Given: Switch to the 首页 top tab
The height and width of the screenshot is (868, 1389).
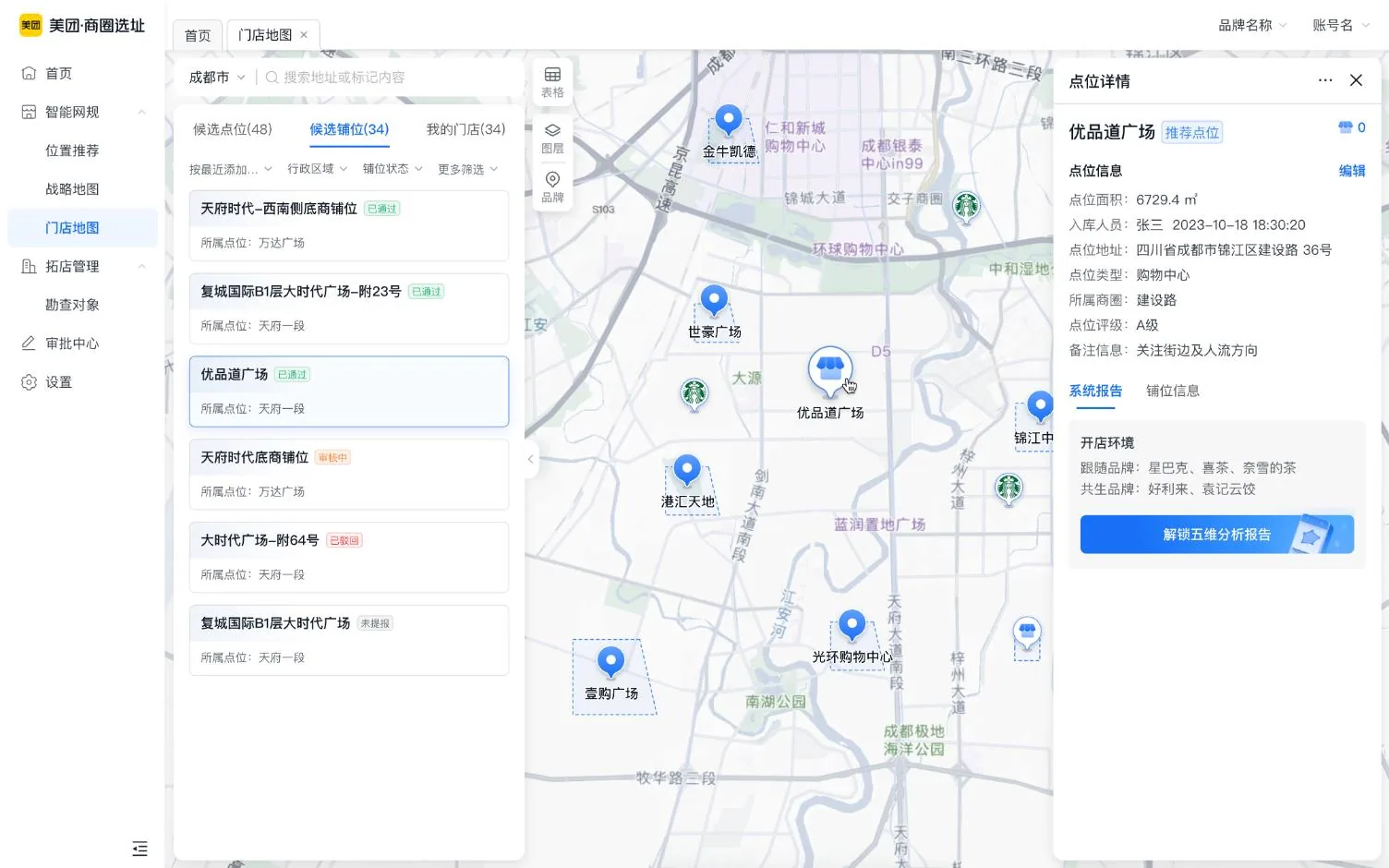Looking at the screenshot, I should coord(198,35).
